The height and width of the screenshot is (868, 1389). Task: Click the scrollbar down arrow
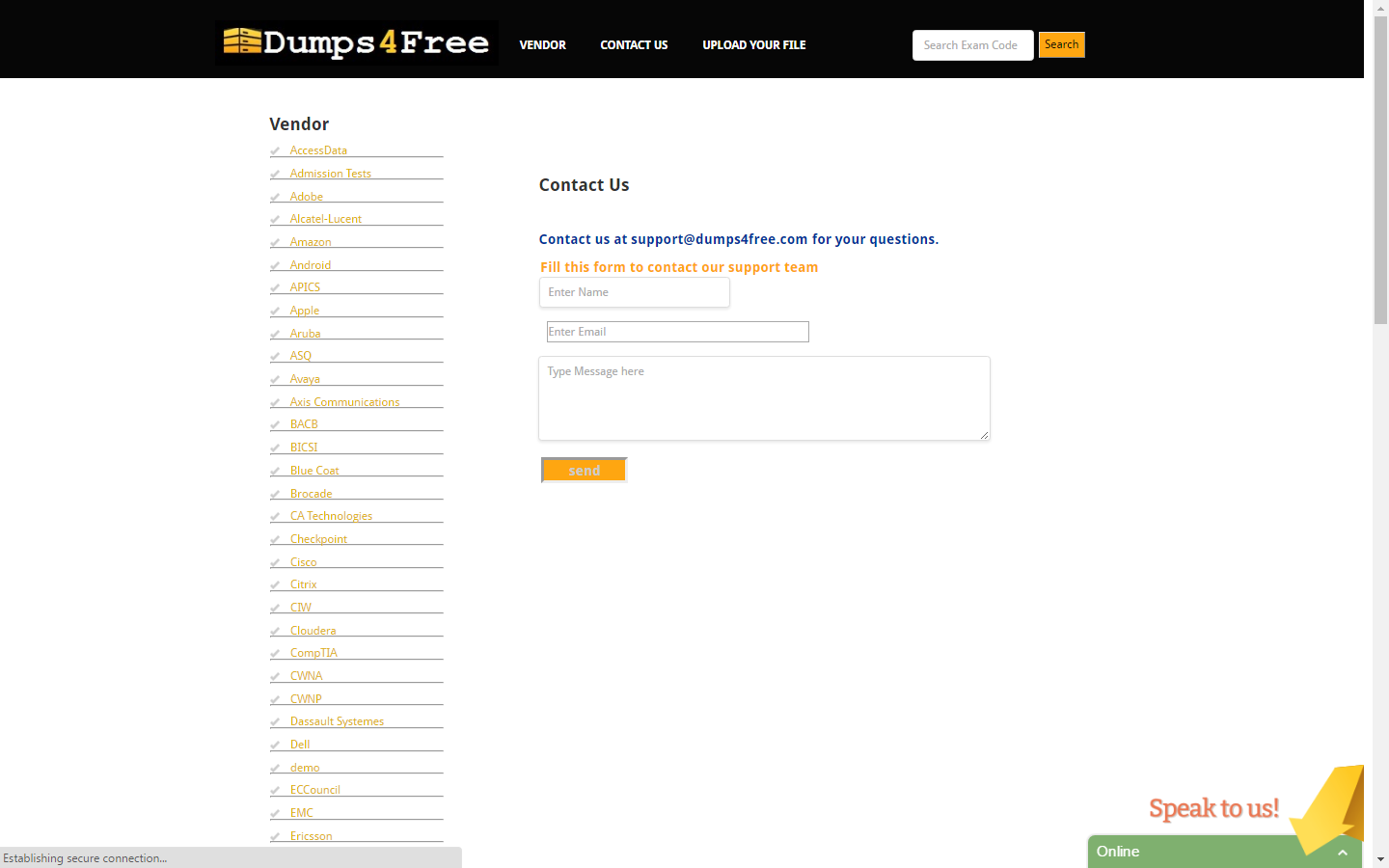point(1380,858)
